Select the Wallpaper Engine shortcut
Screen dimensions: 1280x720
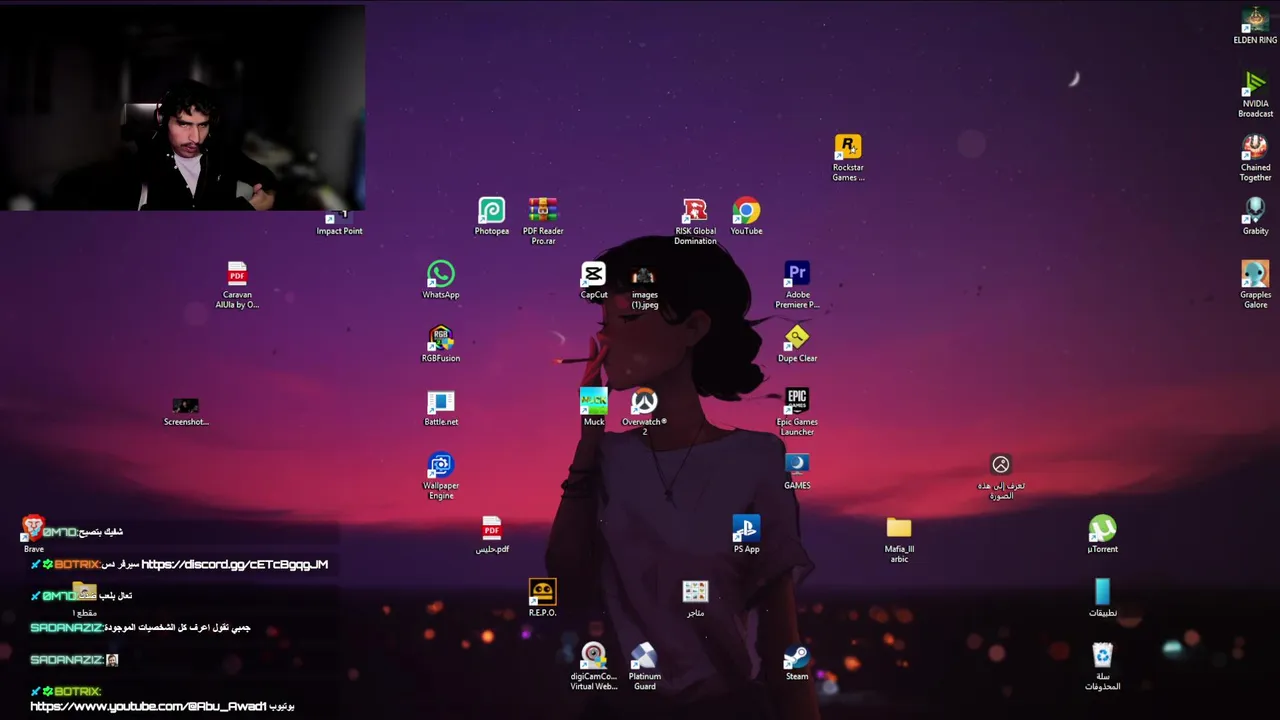pos(441,476)
